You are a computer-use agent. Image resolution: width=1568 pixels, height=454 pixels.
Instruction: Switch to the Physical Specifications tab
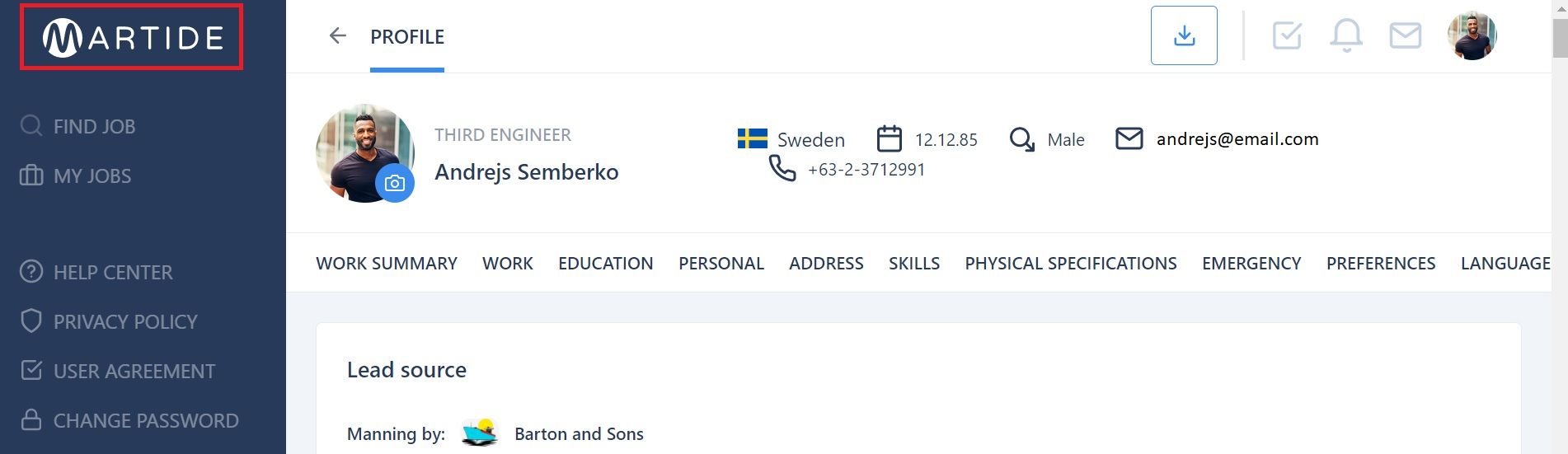tap(1071, 263)
